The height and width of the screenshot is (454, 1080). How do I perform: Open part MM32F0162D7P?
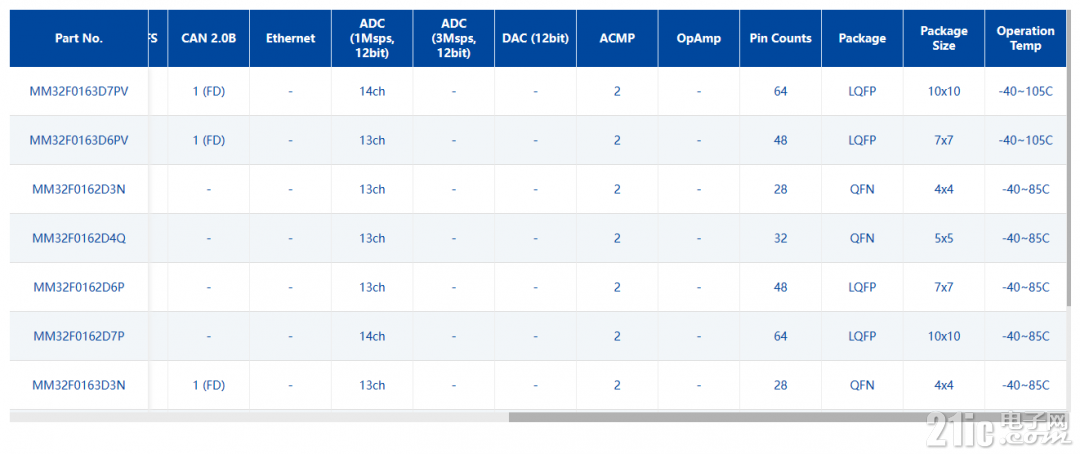tap(79, 336)
